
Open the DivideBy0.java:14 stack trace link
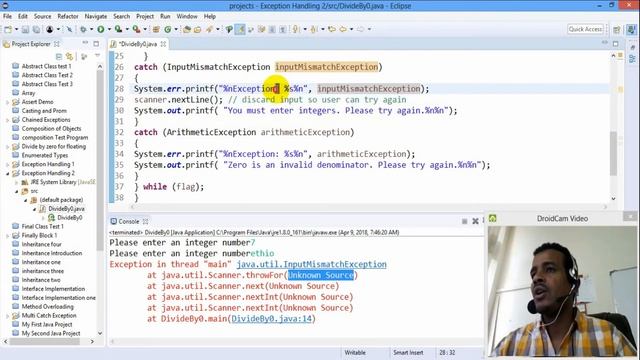click(271, 319)
